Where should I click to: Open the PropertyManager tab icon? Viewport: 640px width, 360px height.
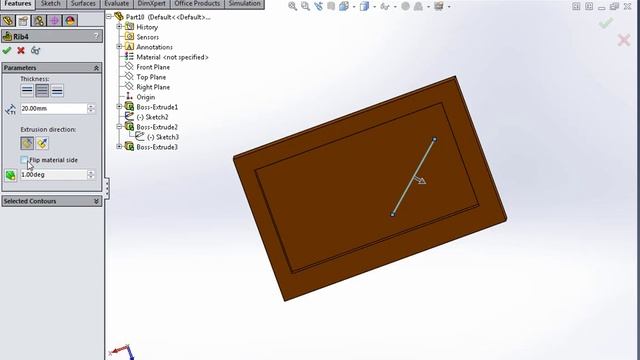tap(23, 20)
